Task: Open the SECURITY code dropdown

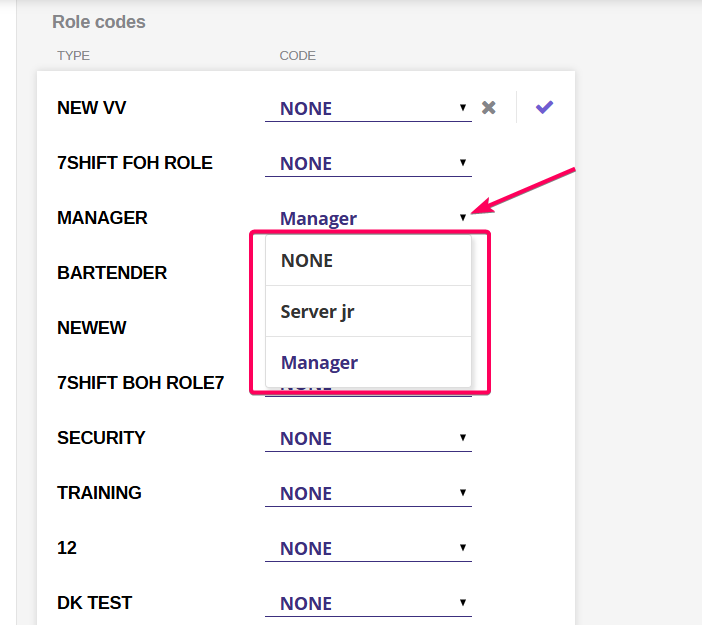Action: tap(367, 438)
